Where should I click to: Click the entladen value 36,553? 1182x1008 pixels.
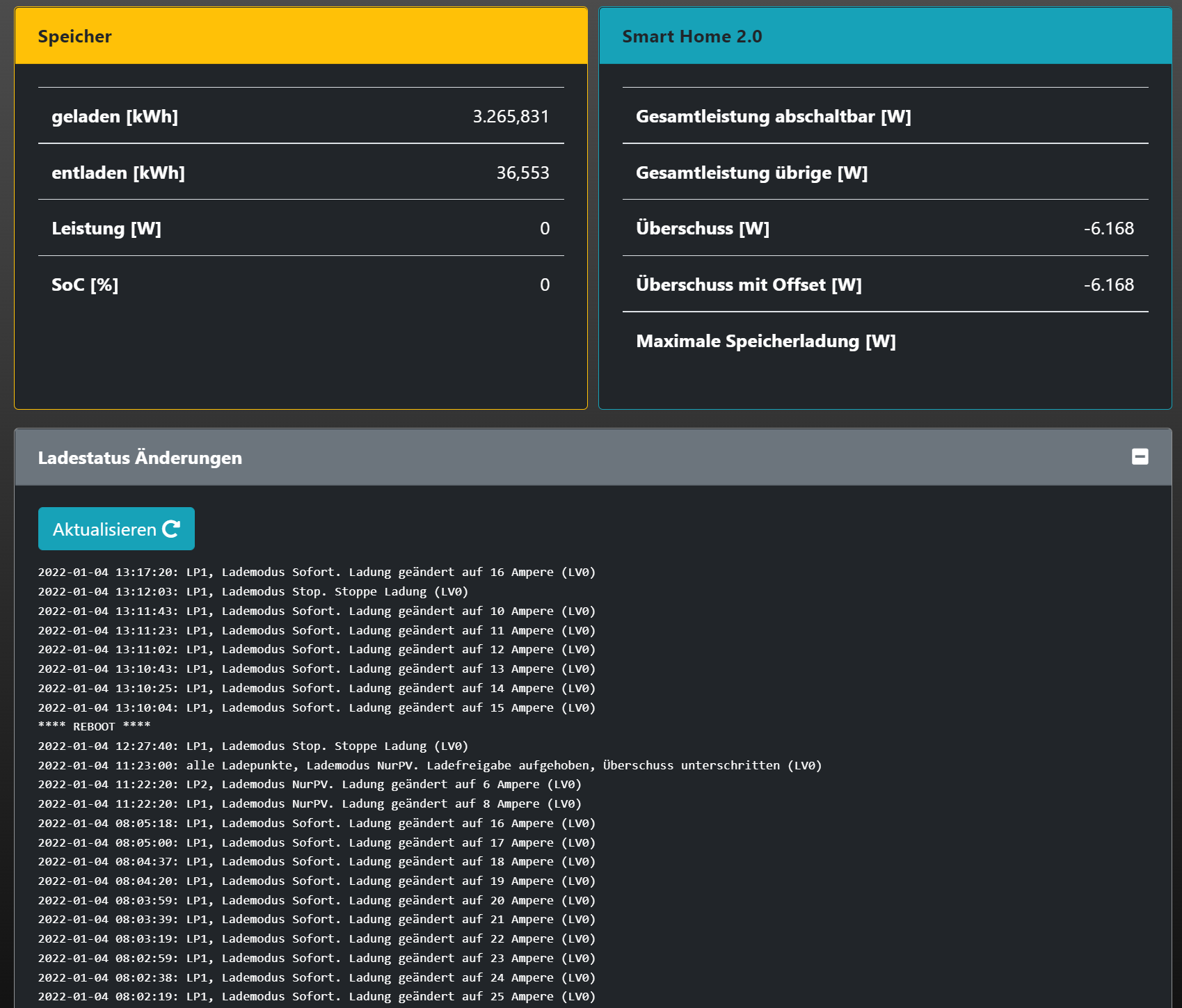[522, 173]
